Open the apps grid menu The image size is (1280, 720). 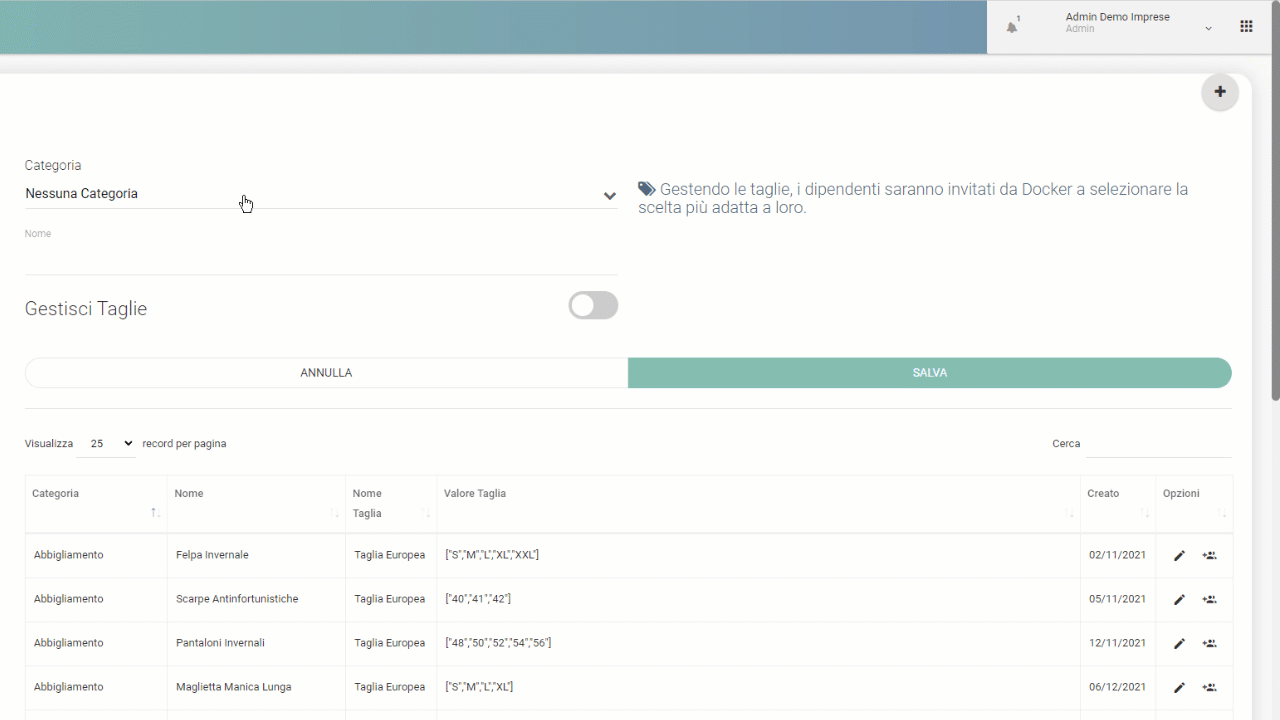[1246, 27]
